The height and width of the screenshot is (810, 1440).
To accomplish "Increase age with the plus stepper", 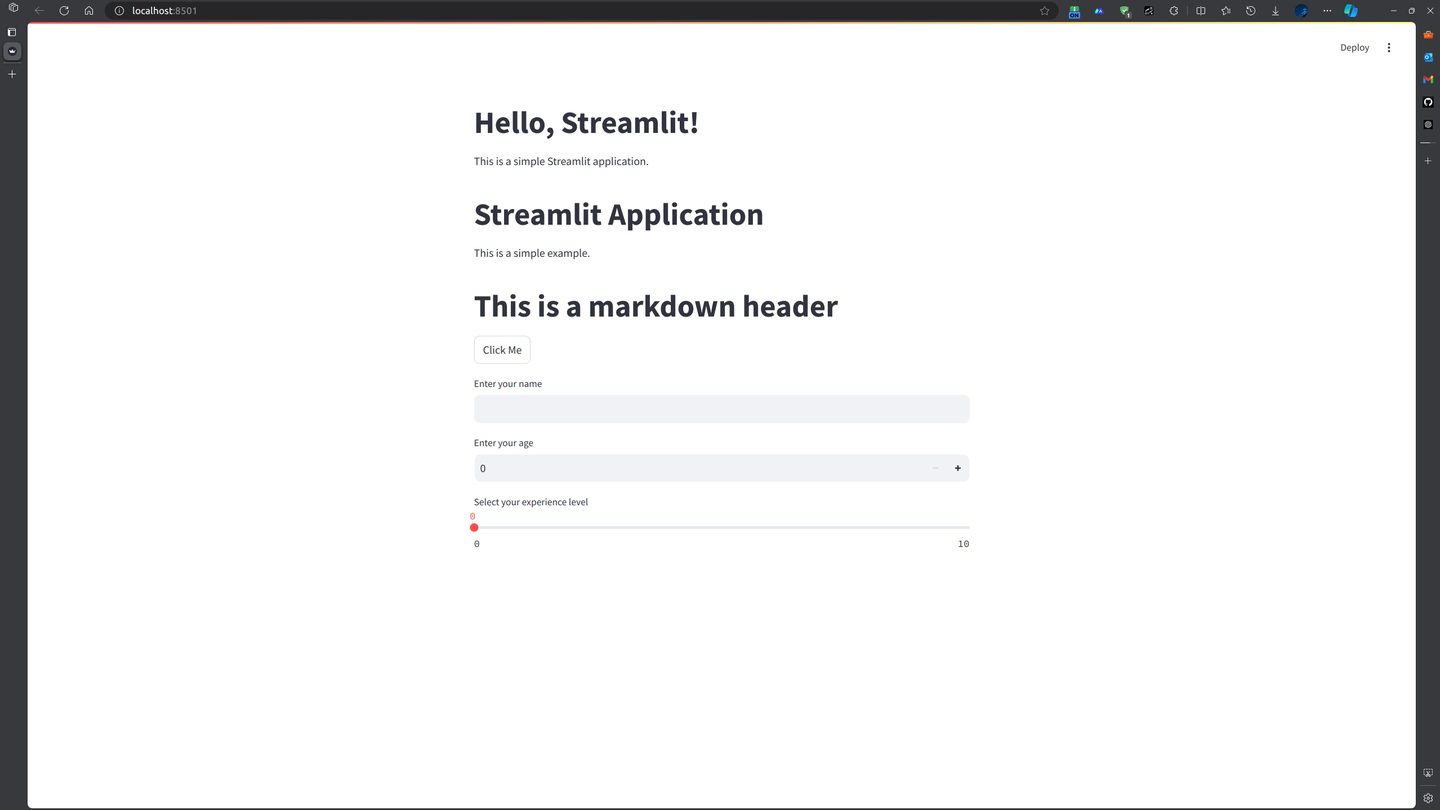I will coord(957,468).
